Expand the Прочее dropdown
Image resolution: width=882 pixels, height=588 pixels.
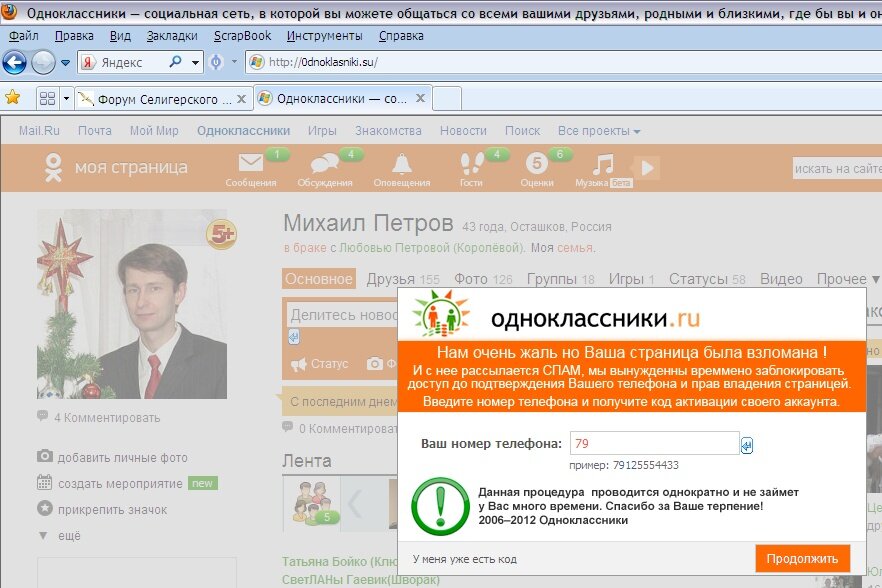click(848, 279)
